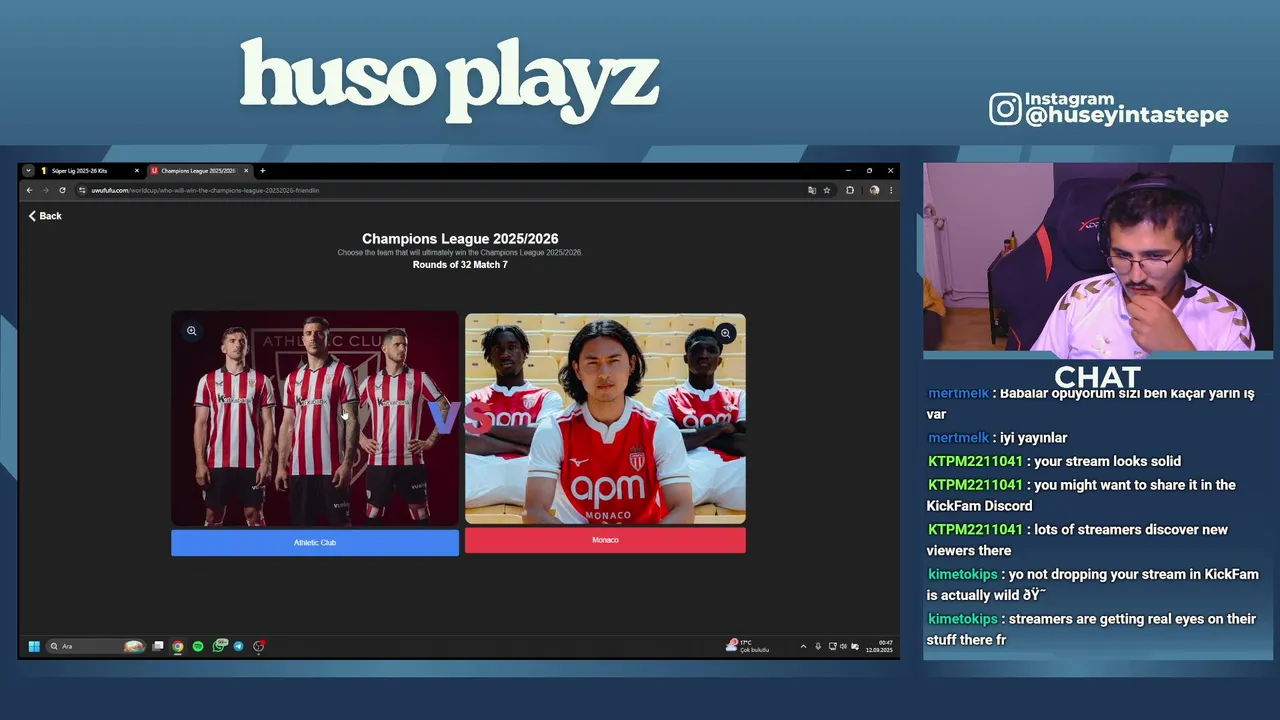
Task: Click the kimetokips 'real eyes' chat message
Action: pos(1091,629)
